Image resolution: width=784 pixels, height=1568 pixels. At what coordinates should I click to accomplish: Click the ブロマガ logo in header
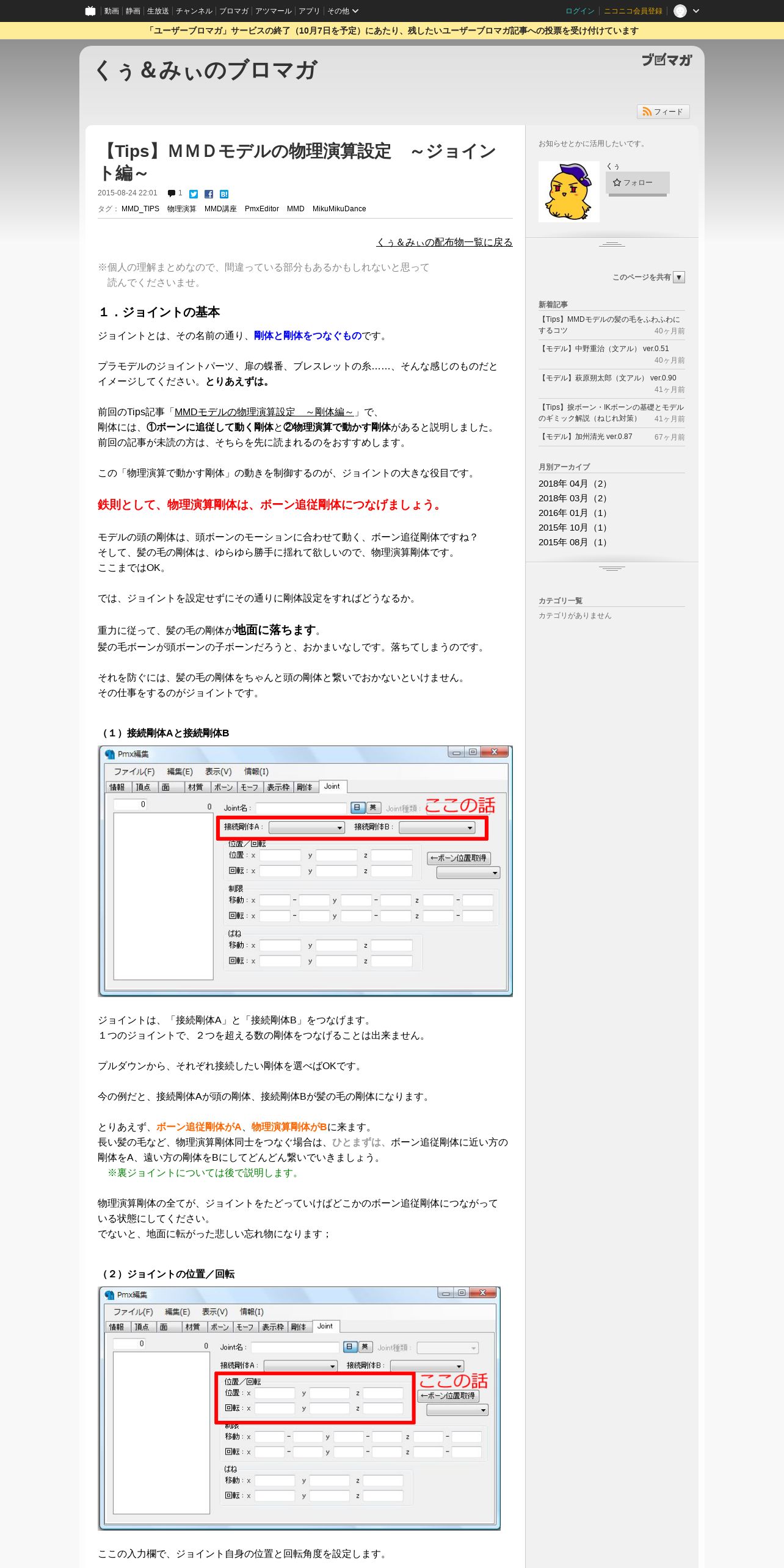[666, 60]
